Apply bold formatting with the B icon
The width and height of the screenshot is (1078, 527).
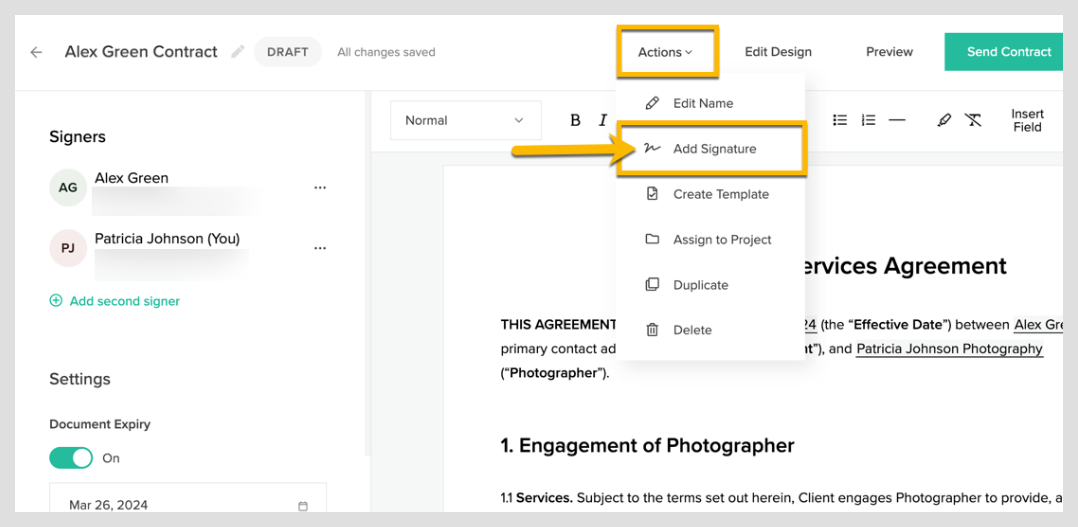pos(575,120)
